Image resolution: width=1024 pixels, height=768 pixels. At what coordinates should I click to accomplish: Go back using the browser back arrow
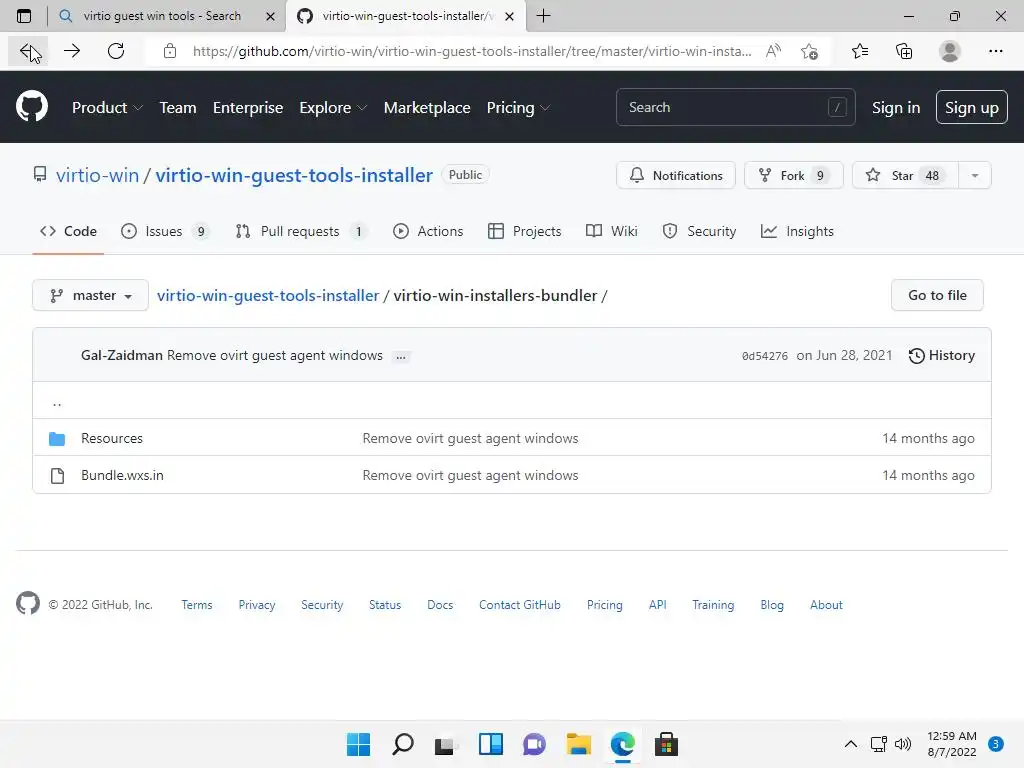[27, 51]
